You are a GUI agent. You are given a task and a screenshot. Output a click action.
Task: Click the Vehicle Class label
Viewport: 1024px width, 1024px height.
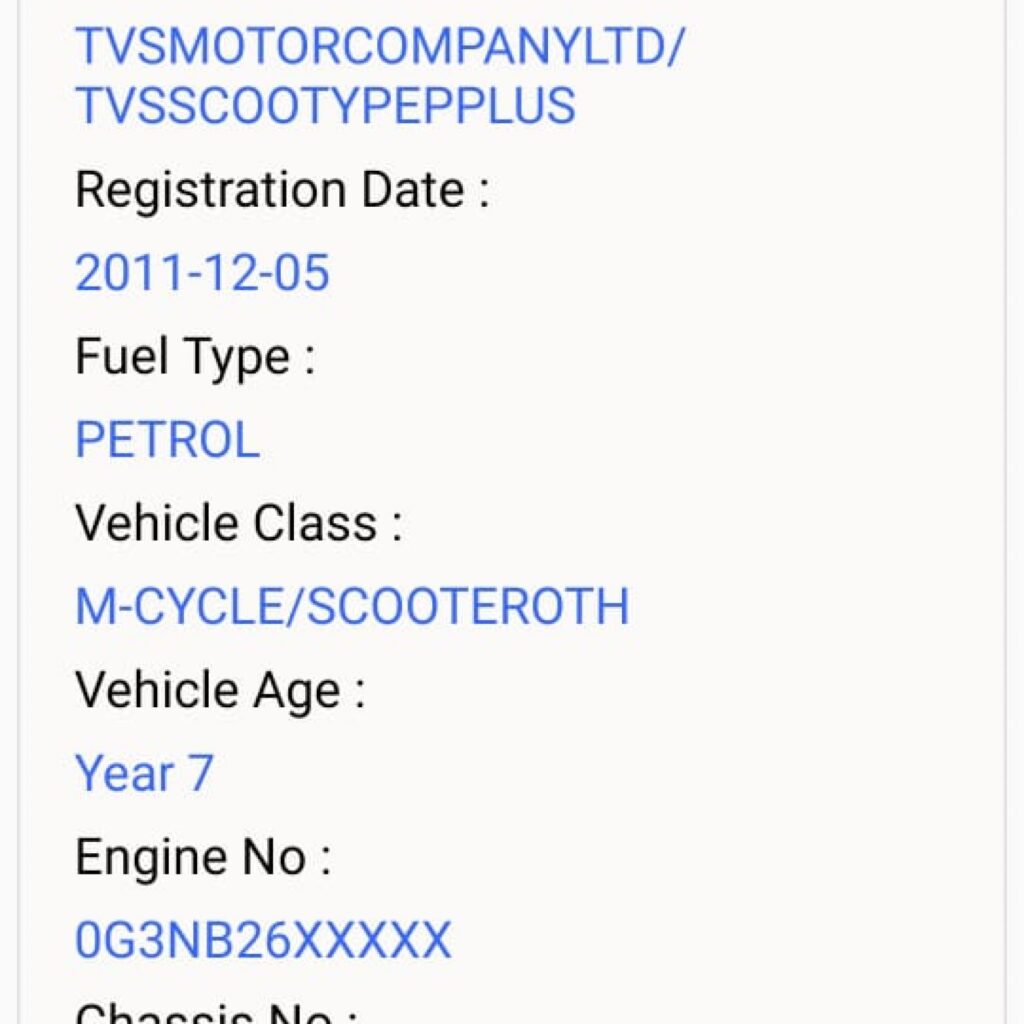click(238, 524)
